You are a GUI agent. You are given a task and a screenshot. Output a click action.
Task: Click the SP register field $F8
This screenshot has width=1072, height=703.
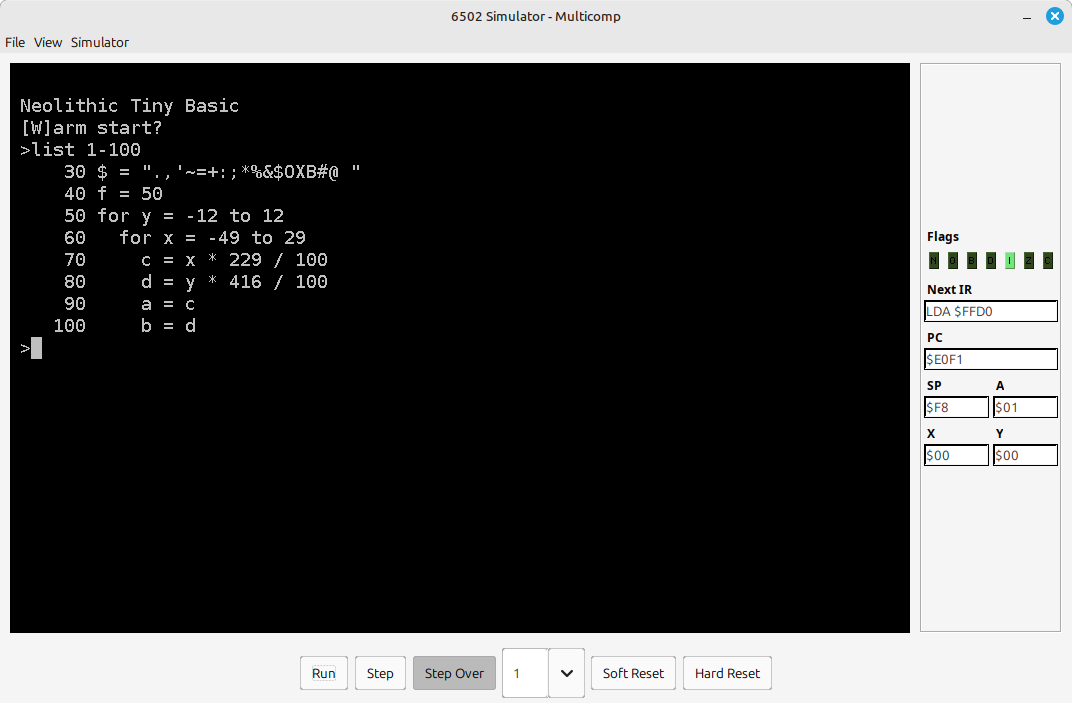pos(956,407)
